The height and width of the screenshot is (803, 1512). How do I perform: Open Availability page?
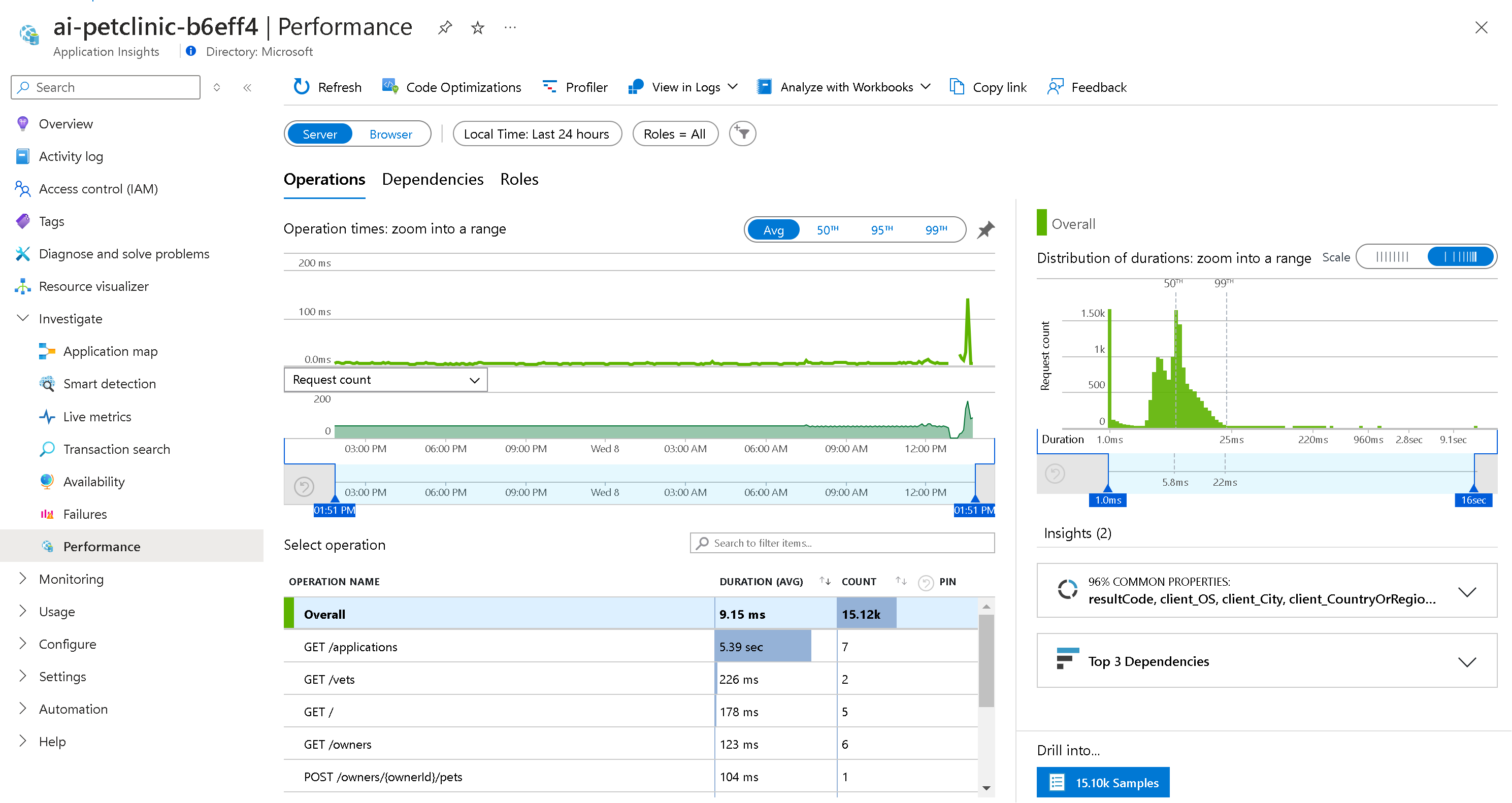pos(94,481)
